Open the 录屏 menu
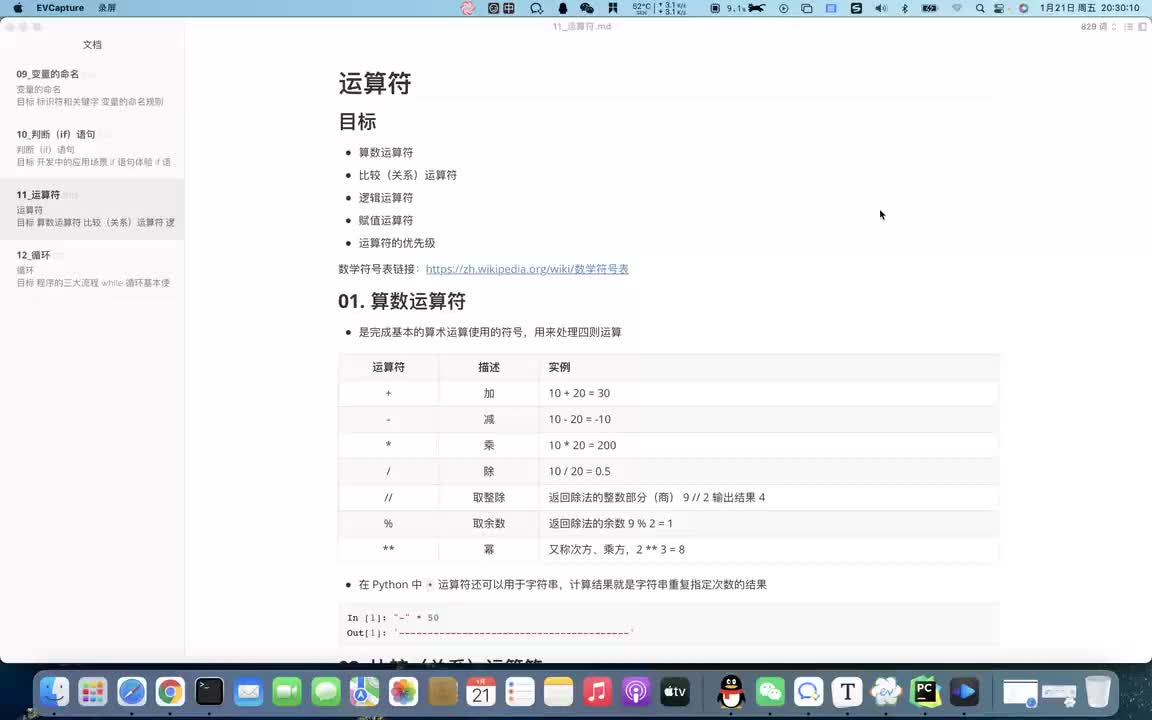The image size is (1152, 720). pos(107,8)
